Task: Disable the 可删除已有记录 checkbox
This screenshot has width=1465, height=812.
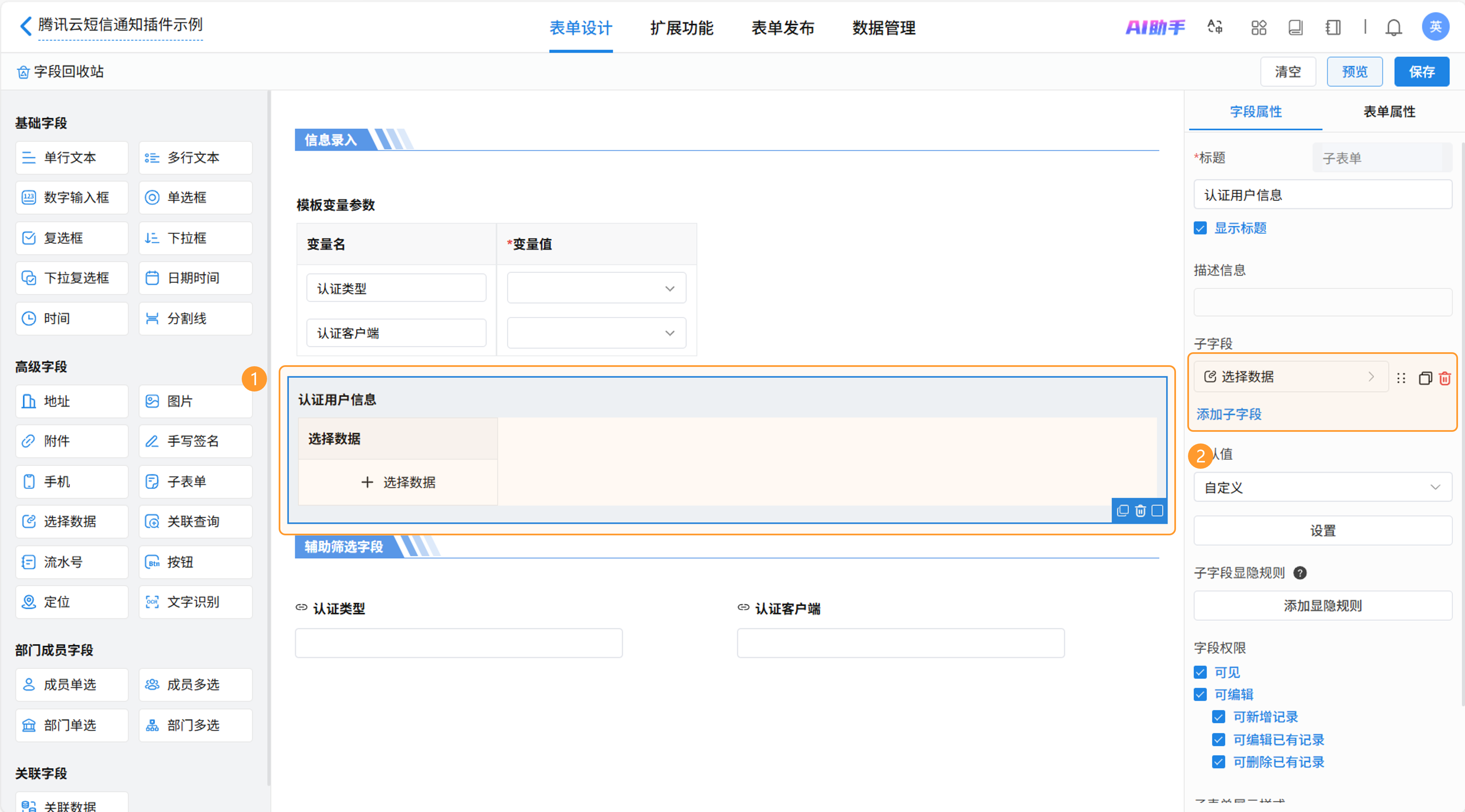Action: coord(1218,762)
